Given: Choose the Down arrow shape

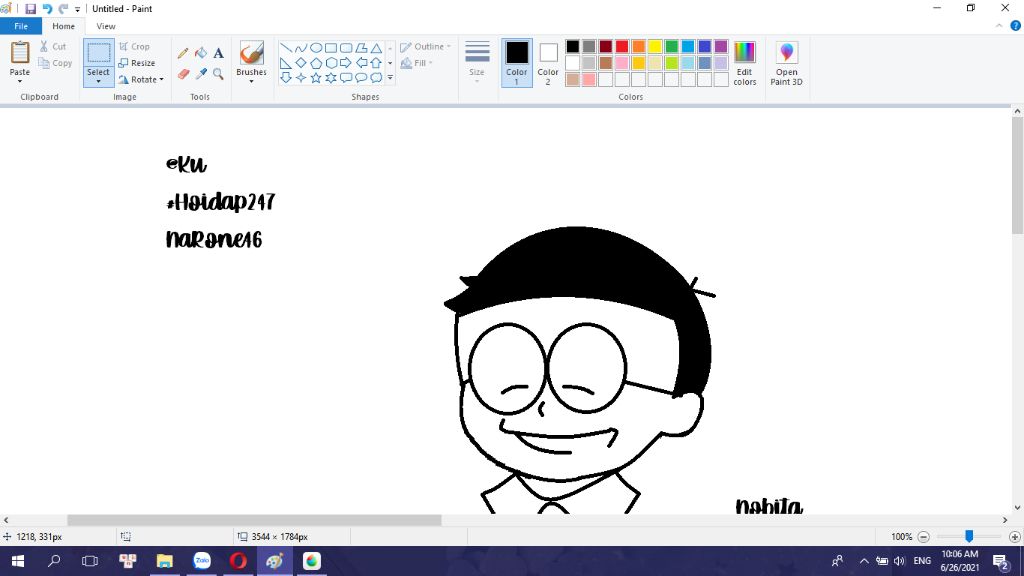Looking at the screenshot, I should [285, 78].
